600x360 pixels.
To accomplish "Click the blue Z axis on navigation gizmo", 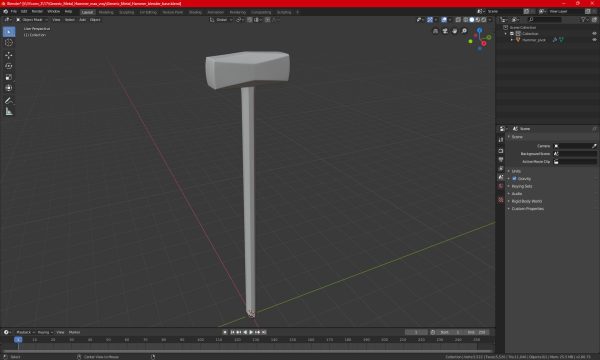I will (x=479, y=30).
